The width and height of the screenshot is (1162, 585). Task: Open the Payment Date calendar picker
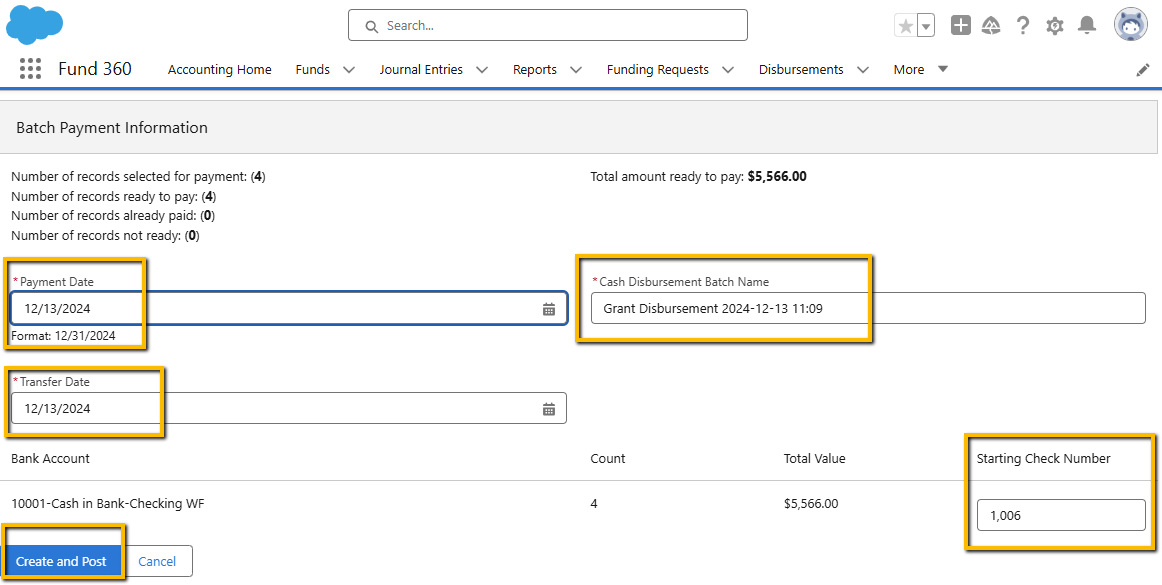[x=548, y=309]
